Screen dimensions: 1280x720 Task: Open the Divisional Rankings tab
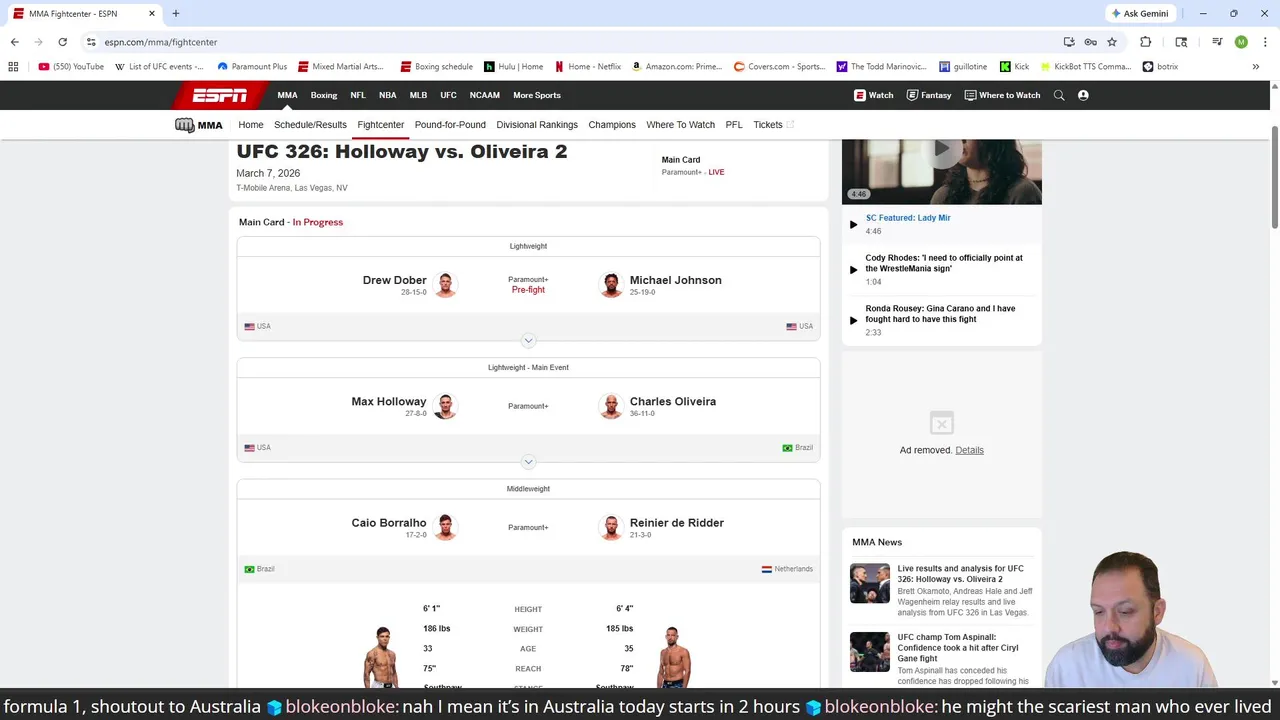tap(537, 125)
